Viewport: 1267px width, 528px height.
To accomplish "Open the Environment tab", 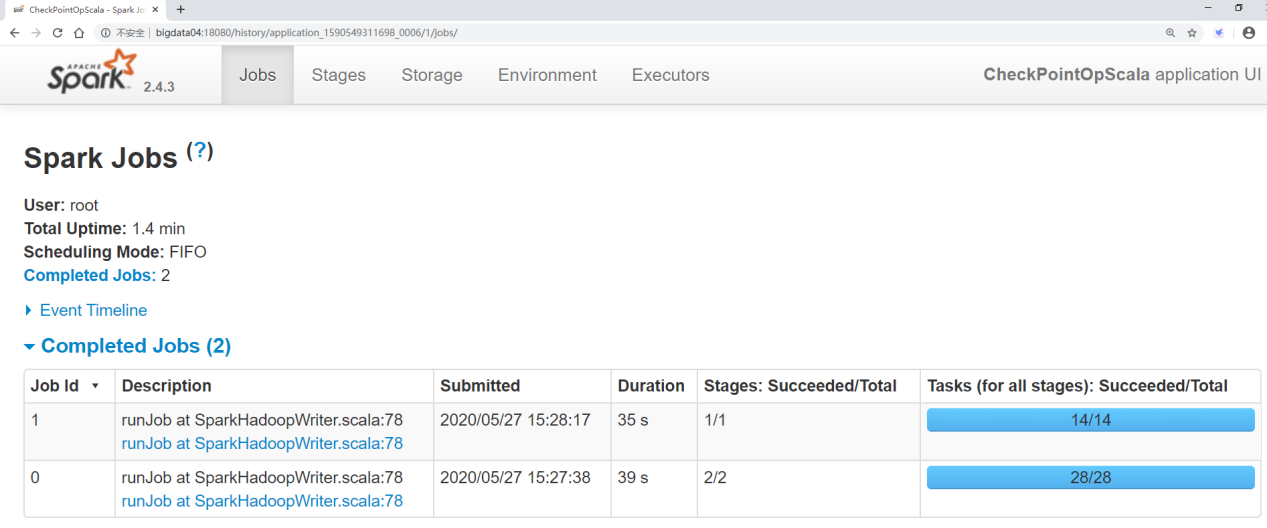I will [547, 75].
